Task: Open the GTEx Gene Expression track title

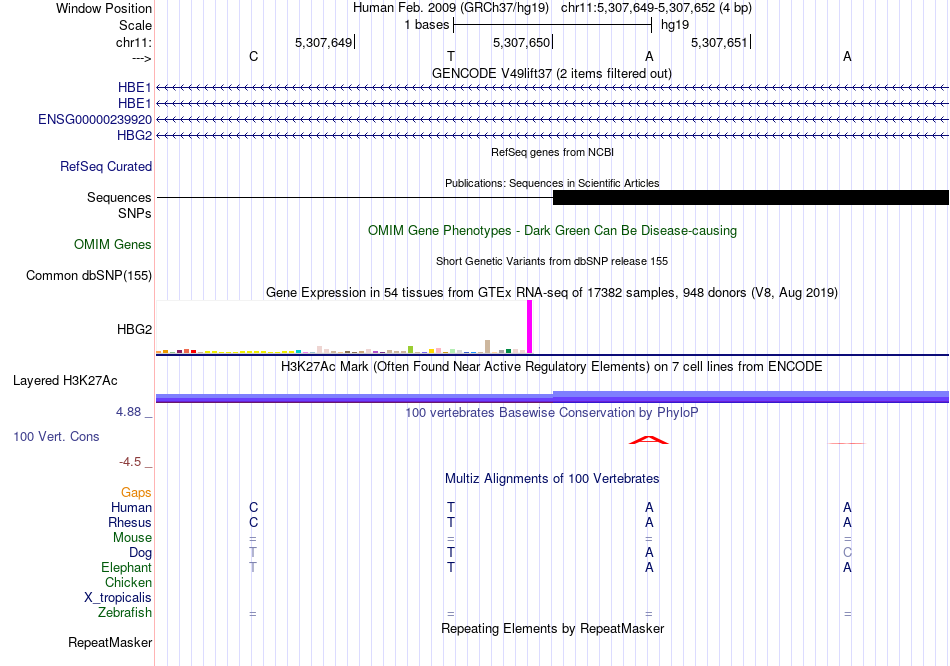Action: (x=552, y=293)
